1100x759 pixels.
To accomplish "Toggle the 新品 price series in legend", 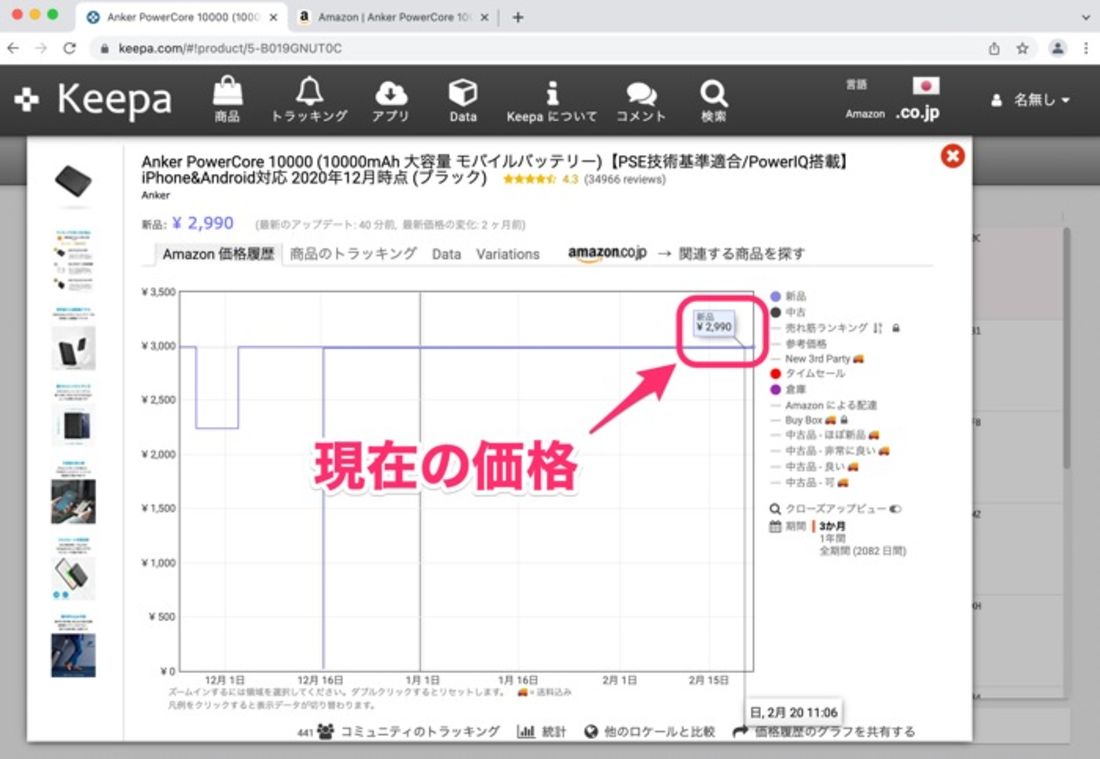I will (789, 296).
